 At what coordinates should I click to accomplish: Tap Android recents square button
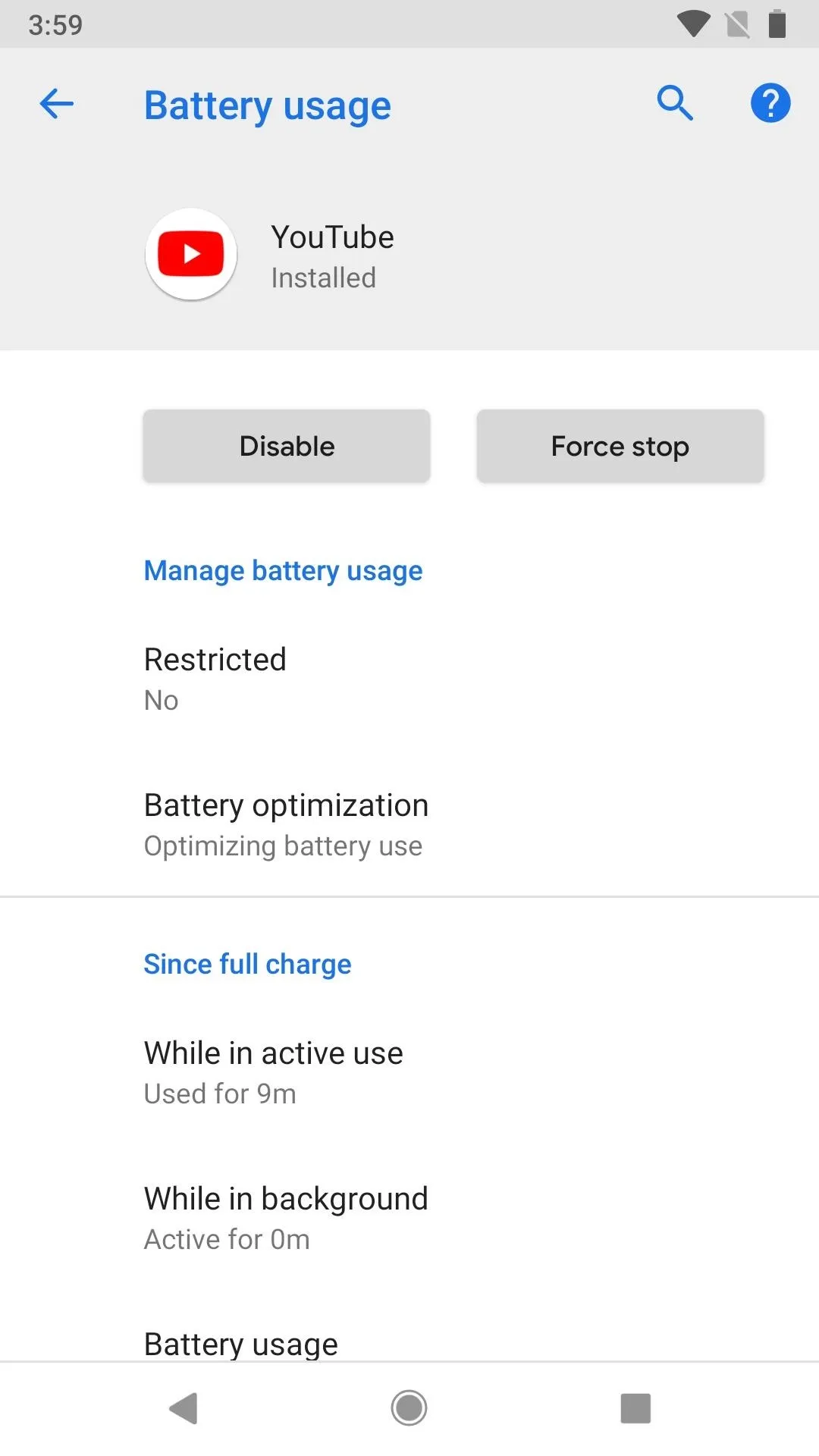[x=635, y=1408]
